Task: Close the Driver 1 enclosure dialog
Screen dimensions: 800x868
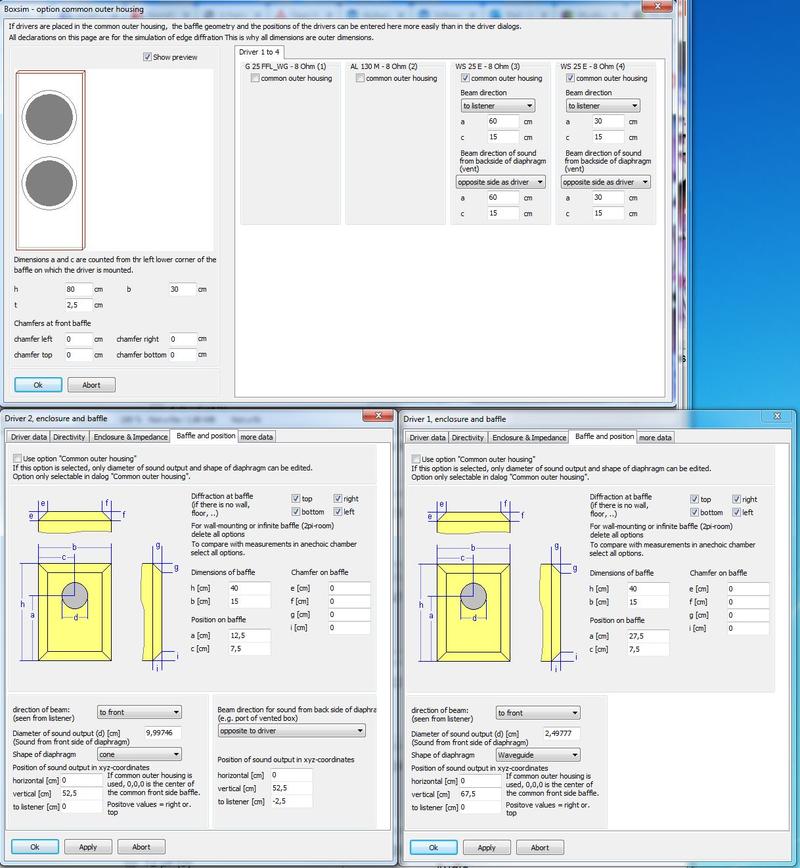Action: tap(779, 417)
